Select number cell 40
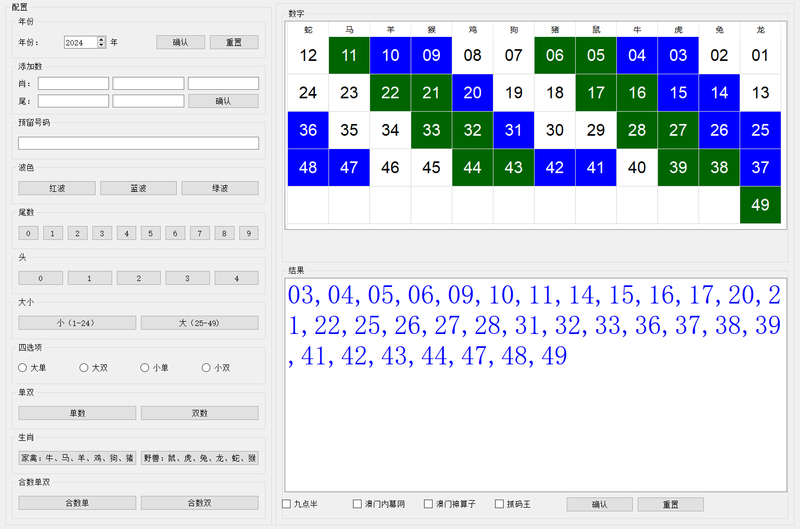Screen dimensions: 800x529 [637, 167]
